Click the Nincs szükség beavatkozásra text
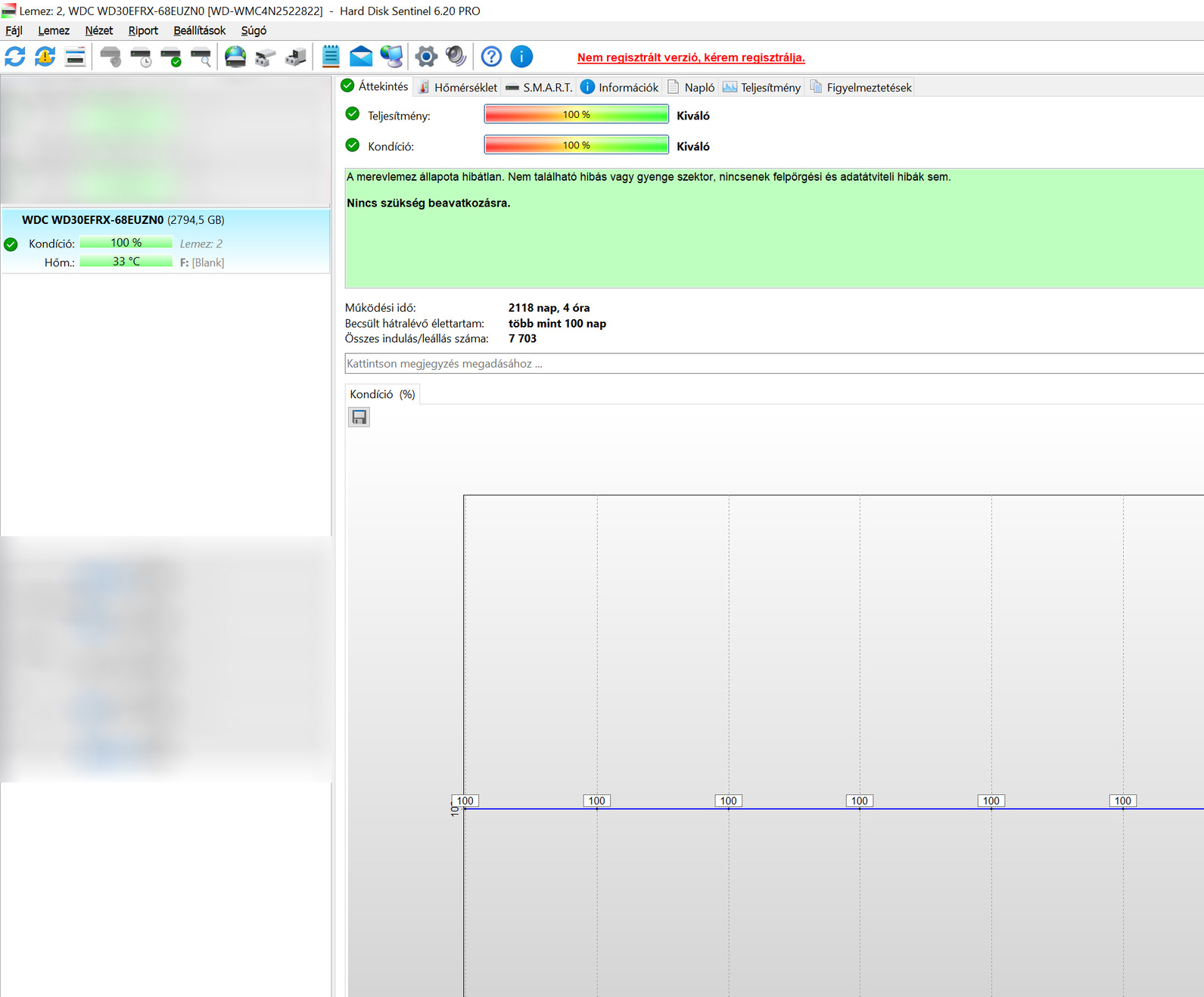 click(x=428, y=203)
